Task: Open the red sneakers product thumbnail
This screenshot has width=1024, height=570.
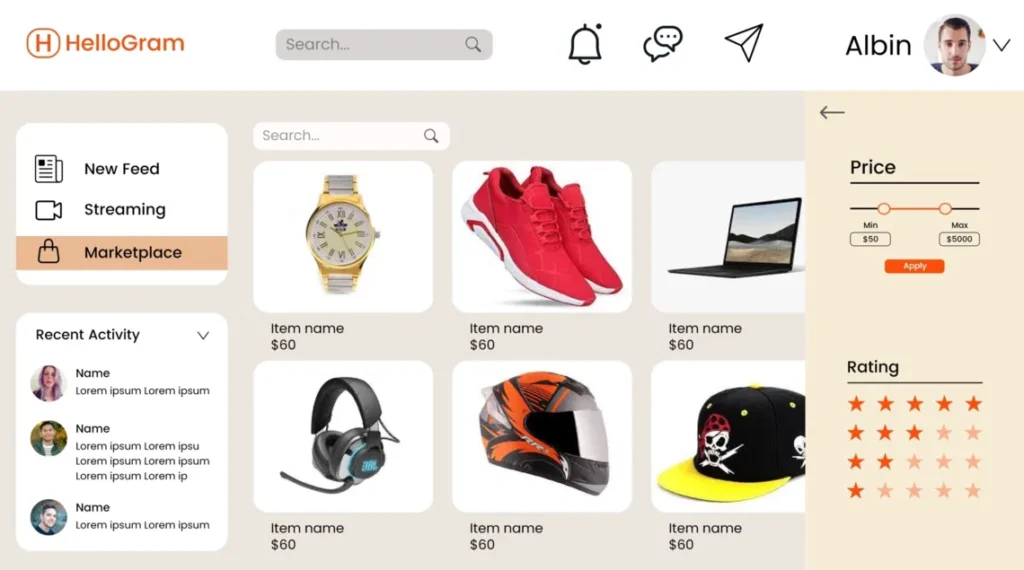Action: 542,236
